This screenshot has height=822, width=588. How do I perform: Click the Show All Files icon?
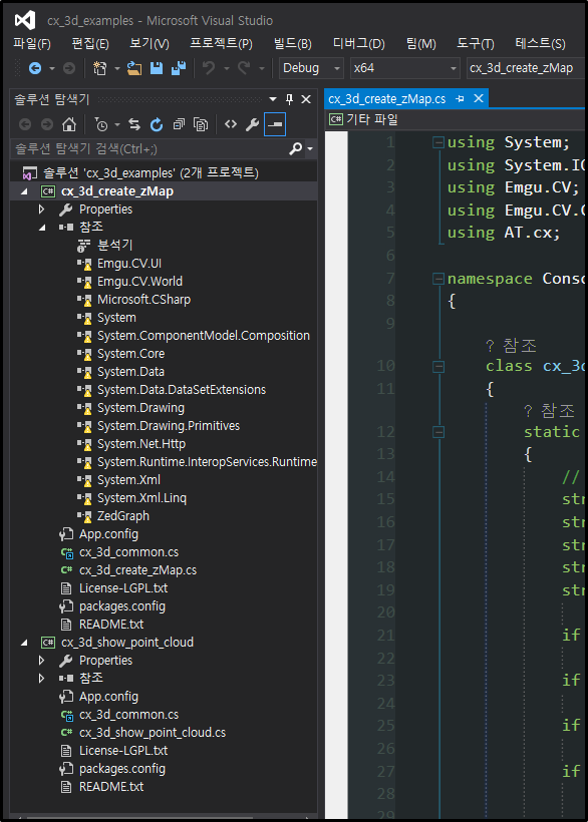(x=201, y=124)
